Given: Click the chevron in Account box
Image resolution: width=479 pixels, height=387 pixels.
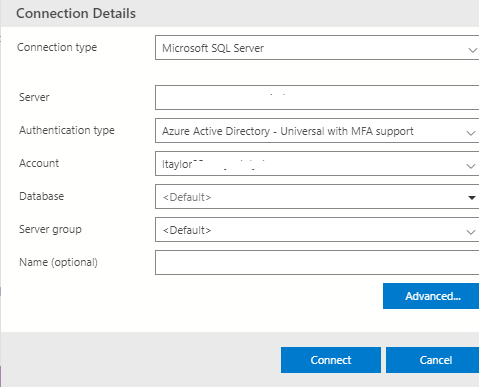Looking at the screenshot, I should coord(471,166).
